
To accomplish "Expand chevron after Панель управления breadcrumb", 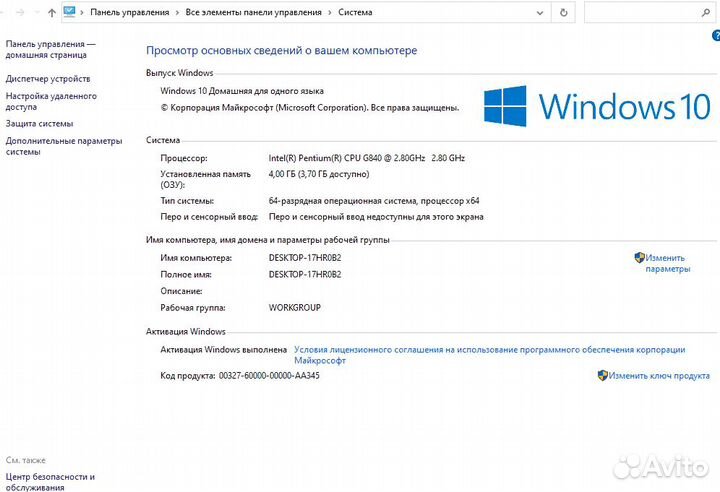I will tap(177, 13).
